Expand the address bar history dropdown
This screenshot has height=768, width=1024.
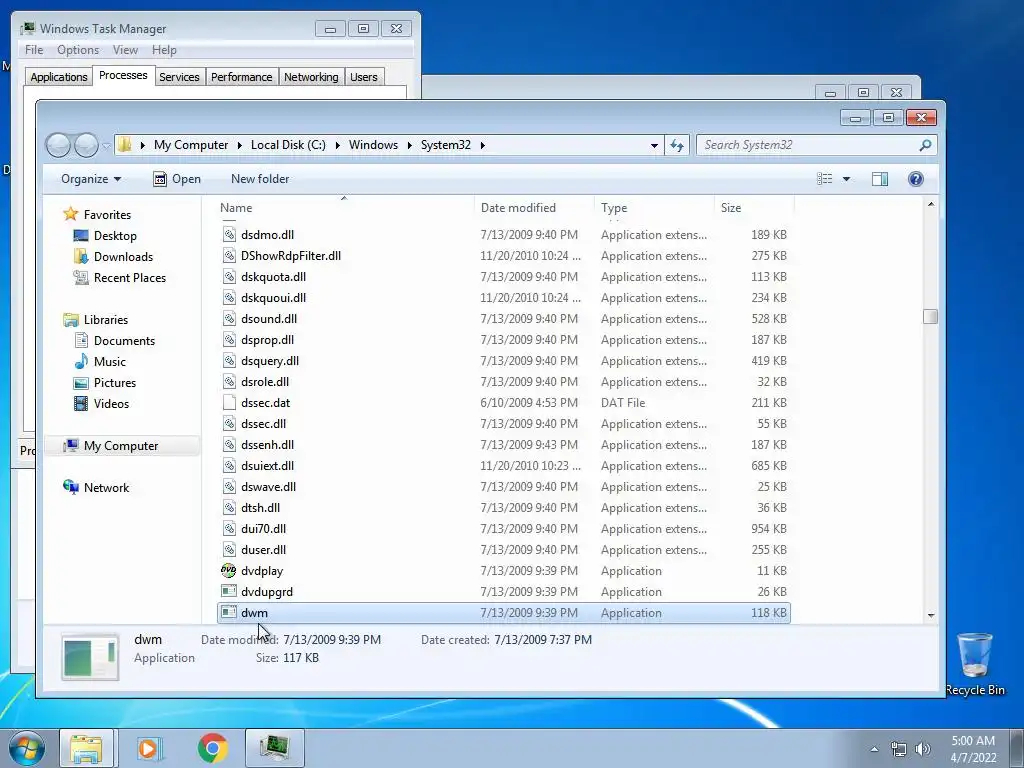pos(654,146)
